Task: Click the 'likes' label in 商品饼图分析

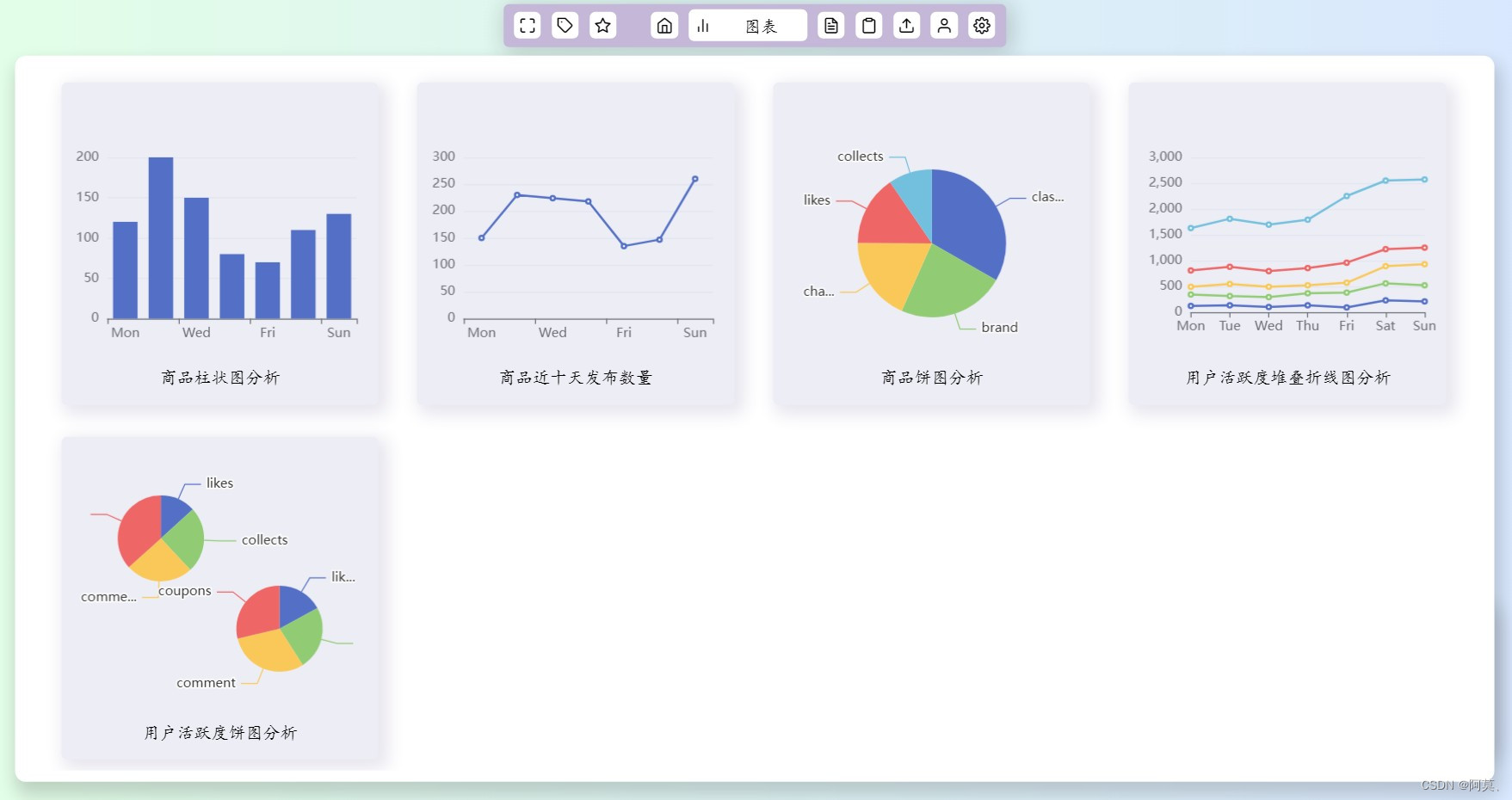Action: [817, 200]
